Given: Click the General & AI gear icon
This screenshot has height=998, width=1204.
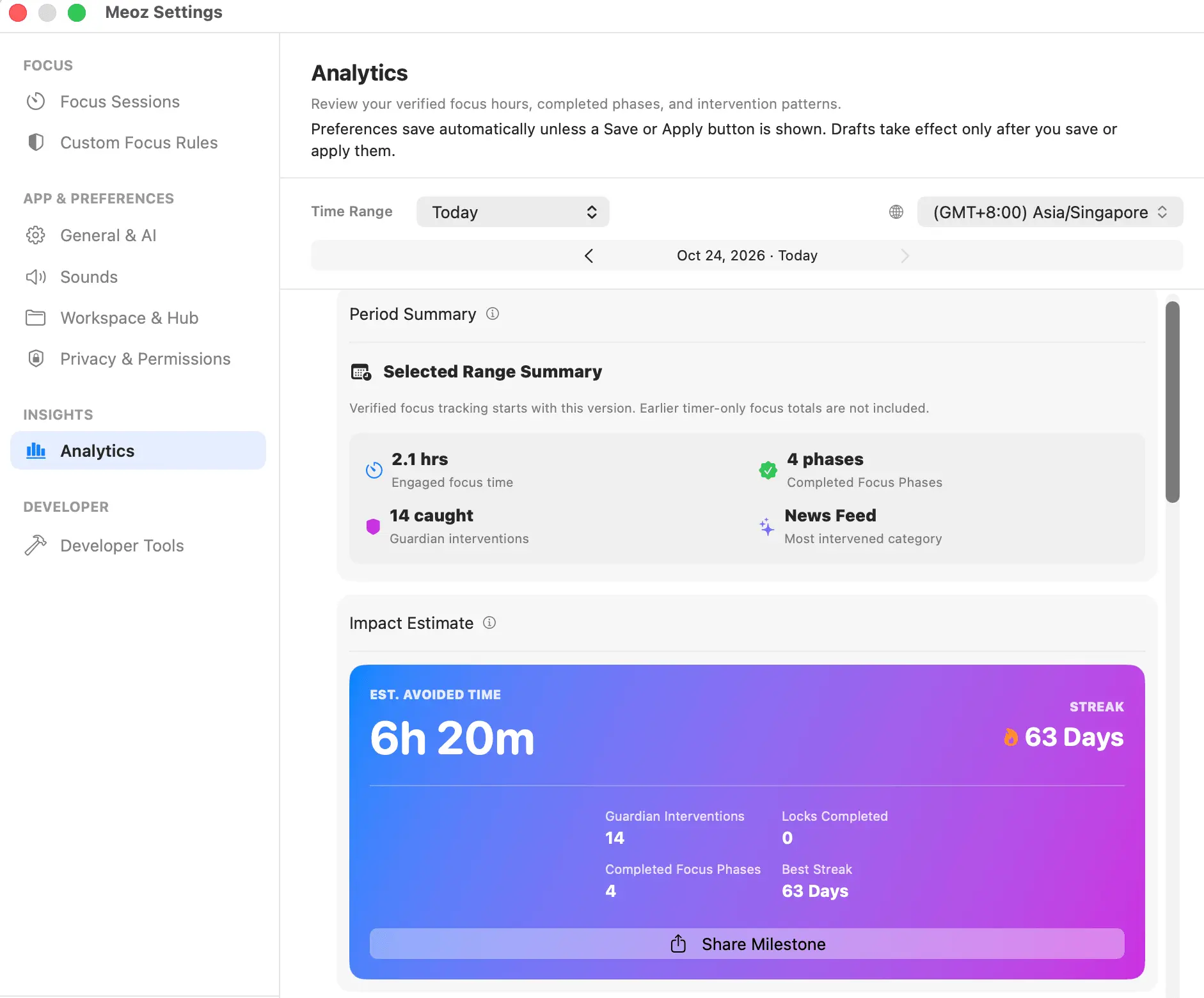Looking at the screenshot, I should tap(36, 235).
